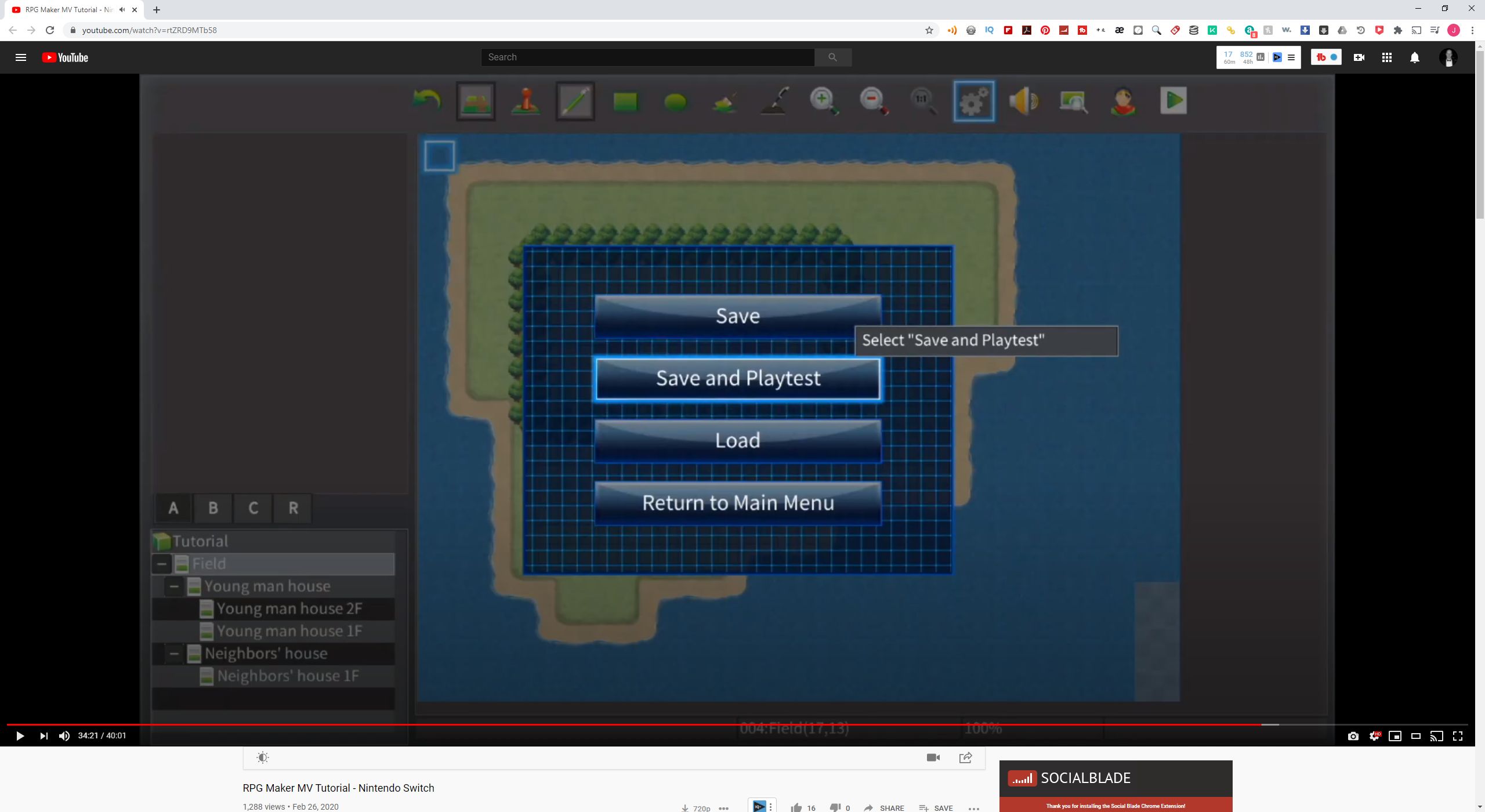Select the event mode joystick icon
1485x812 pixels.
pos(526,101)
